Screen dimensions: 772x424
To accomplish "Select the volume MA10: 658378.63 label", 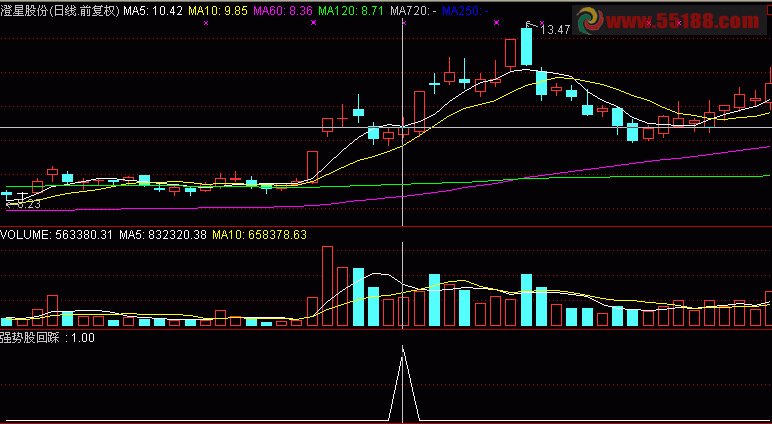I will pyautogui.click(x=259, y=235).
